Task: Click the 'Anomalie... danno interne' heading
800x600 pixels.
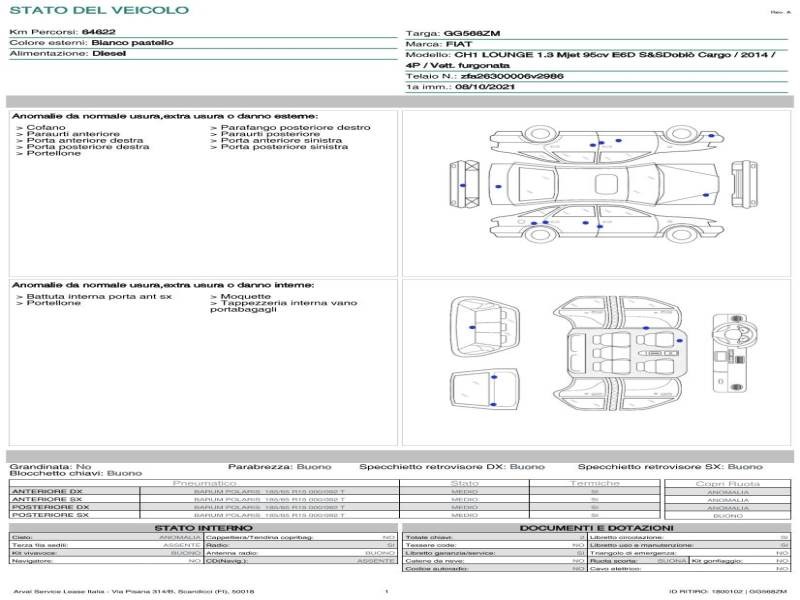Action: (x=163, y=285)
